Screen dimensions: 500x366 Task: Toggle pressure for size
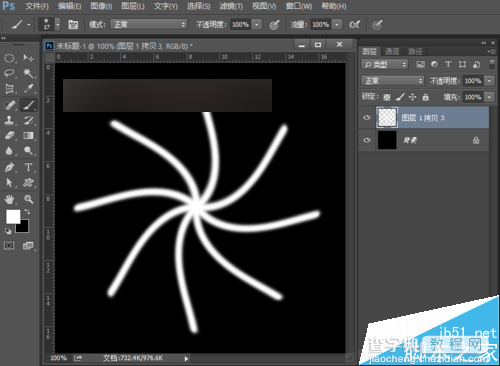click(x=377, y=25)
